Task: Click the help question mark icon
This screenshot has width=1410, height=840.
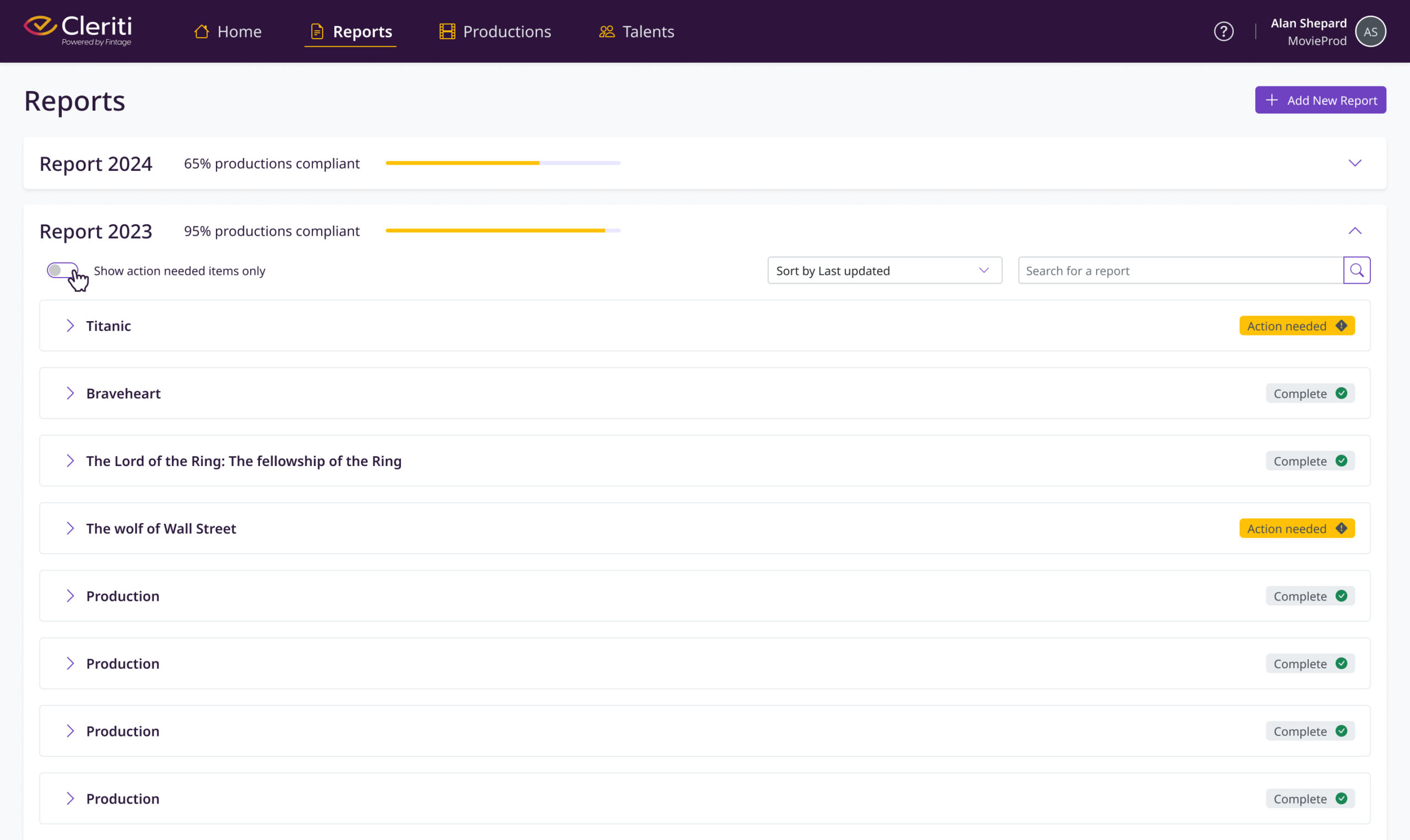Action: (1223, 31)
